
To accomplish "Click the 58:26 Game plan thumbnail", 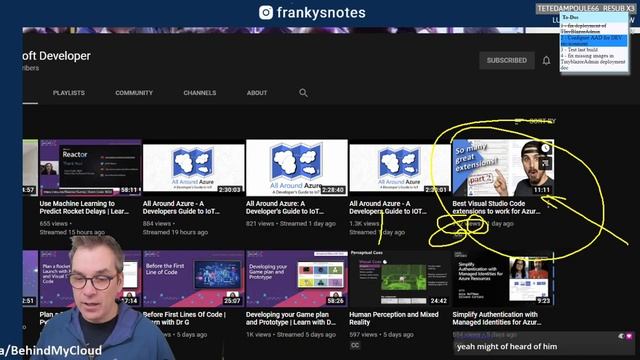I will pos(297,278).
